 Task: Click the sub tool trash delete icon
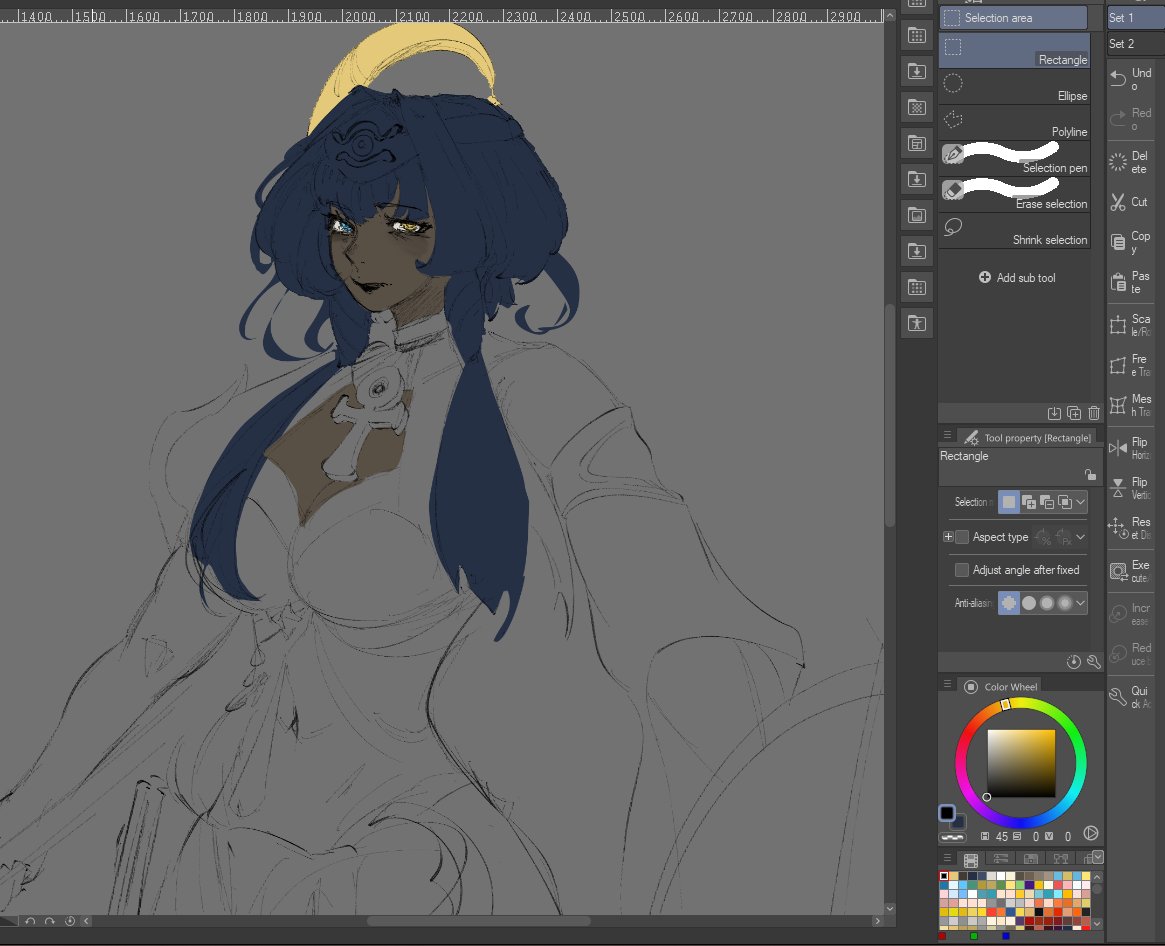pos(1094,412)
